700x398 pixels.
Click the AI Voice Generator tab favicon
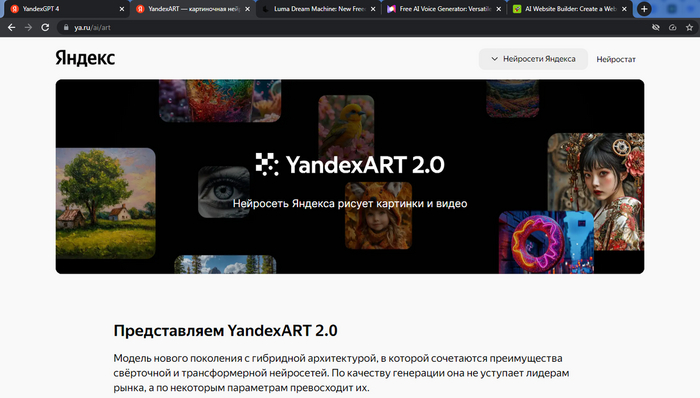pyautogui.click(x=392, y=9)
